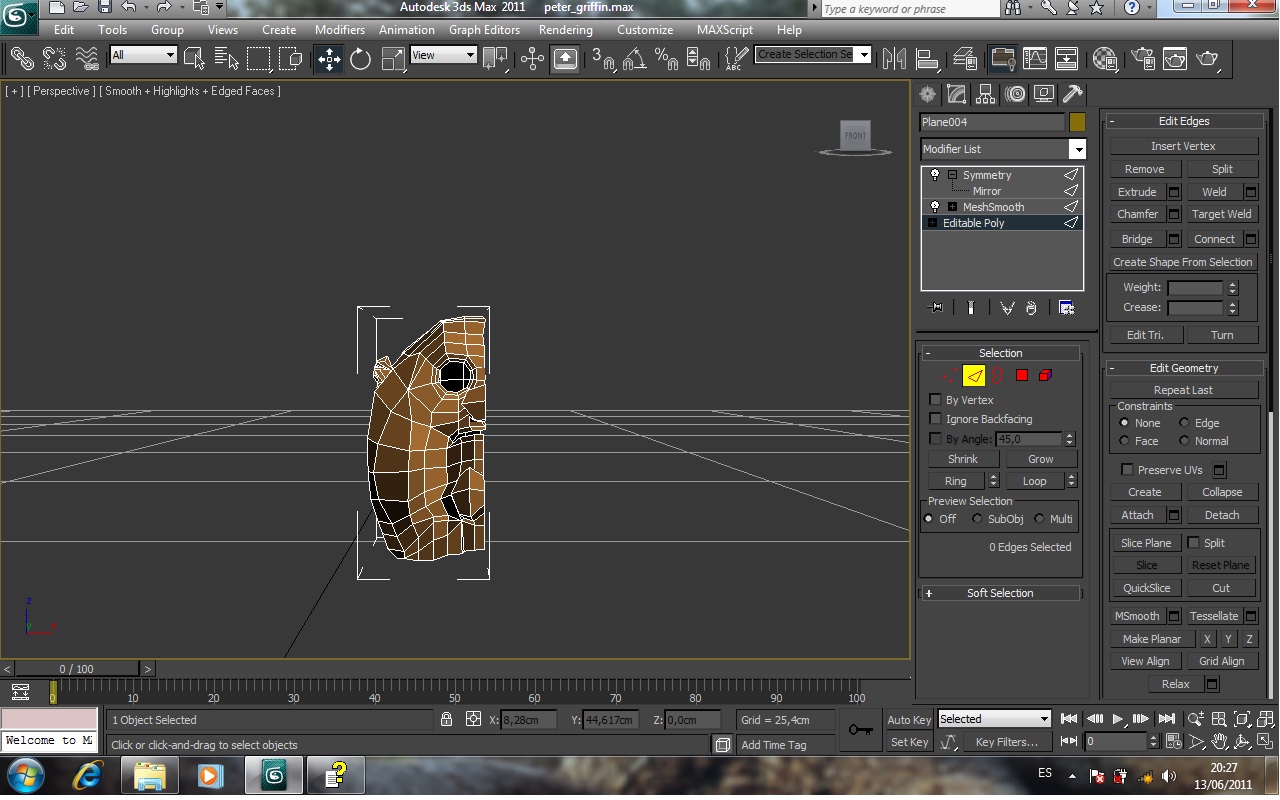Set Constraints to Edge
Viewport: 1280px width, 800px height.
pyautogui.click(x=1185, y=423)
